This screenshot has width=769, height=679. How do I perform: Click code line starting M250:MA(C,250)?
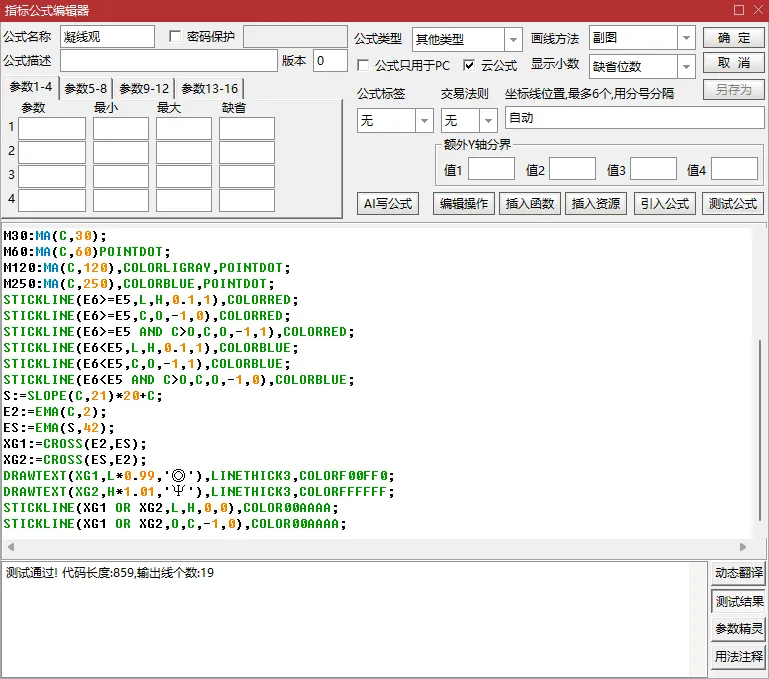point(139,284)
